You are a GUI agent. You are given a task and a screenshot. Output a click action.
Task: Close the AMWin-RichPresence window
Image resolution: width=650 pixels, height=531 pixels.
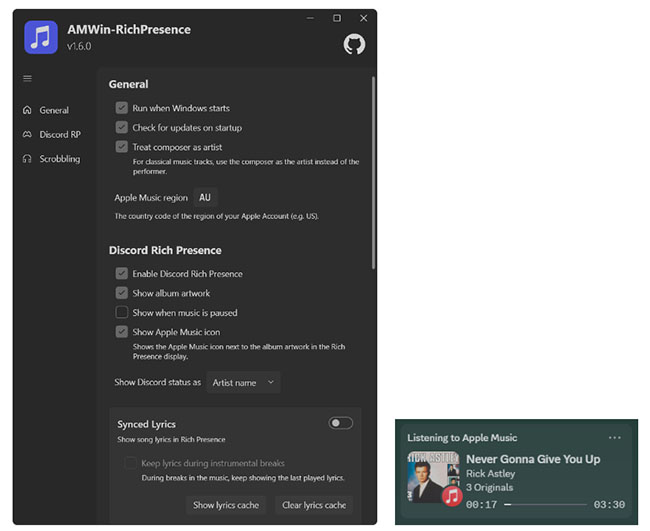pyautogui.click(x=363, y=18)
